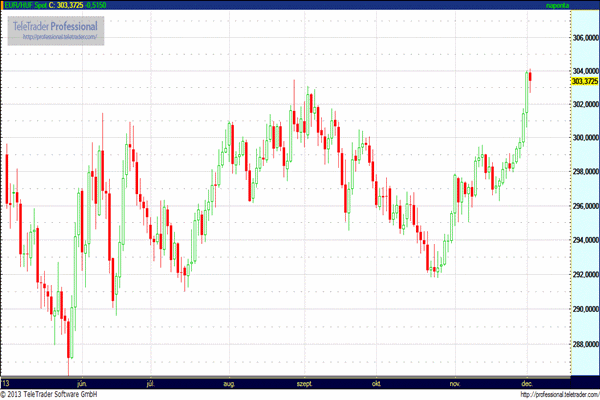Click the 292,0000 price axis label
The image size is (600, 400).
click(x=585, y=274)
